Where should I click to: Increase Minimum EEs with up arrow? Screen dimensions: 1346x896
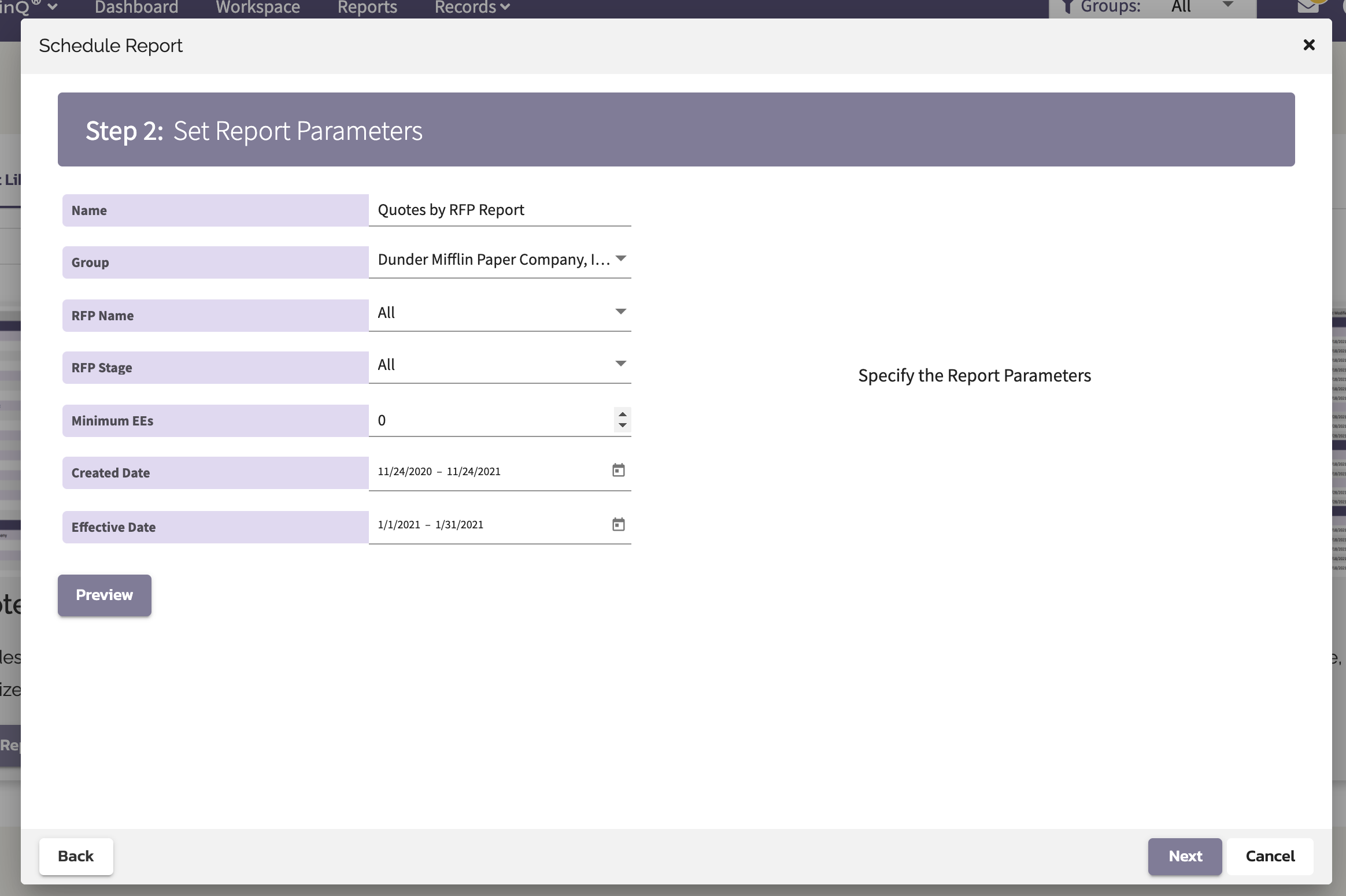click(622, 414)
